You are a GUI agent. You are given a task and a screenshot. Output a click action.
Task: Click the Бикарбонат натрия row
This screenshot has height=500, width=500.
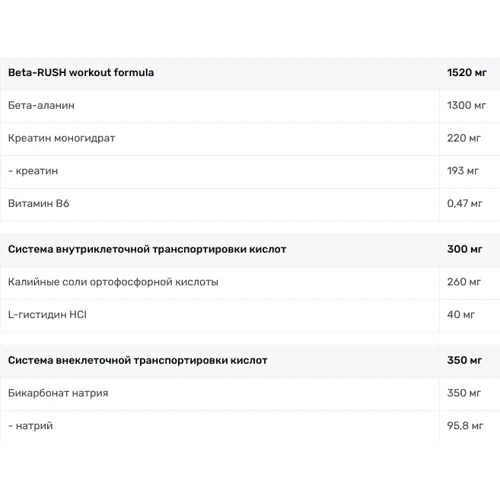tap(250, 394)
